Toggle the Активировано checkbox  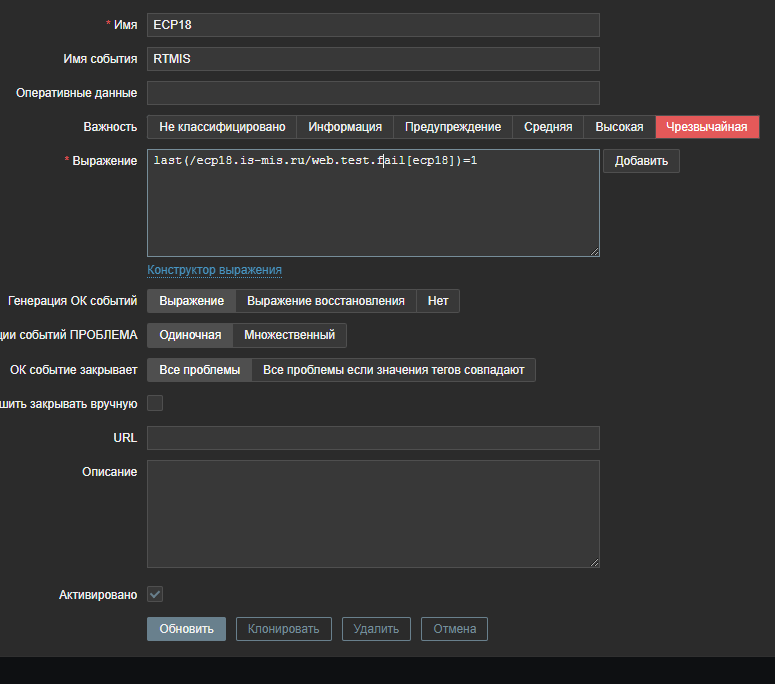point(155,594)
